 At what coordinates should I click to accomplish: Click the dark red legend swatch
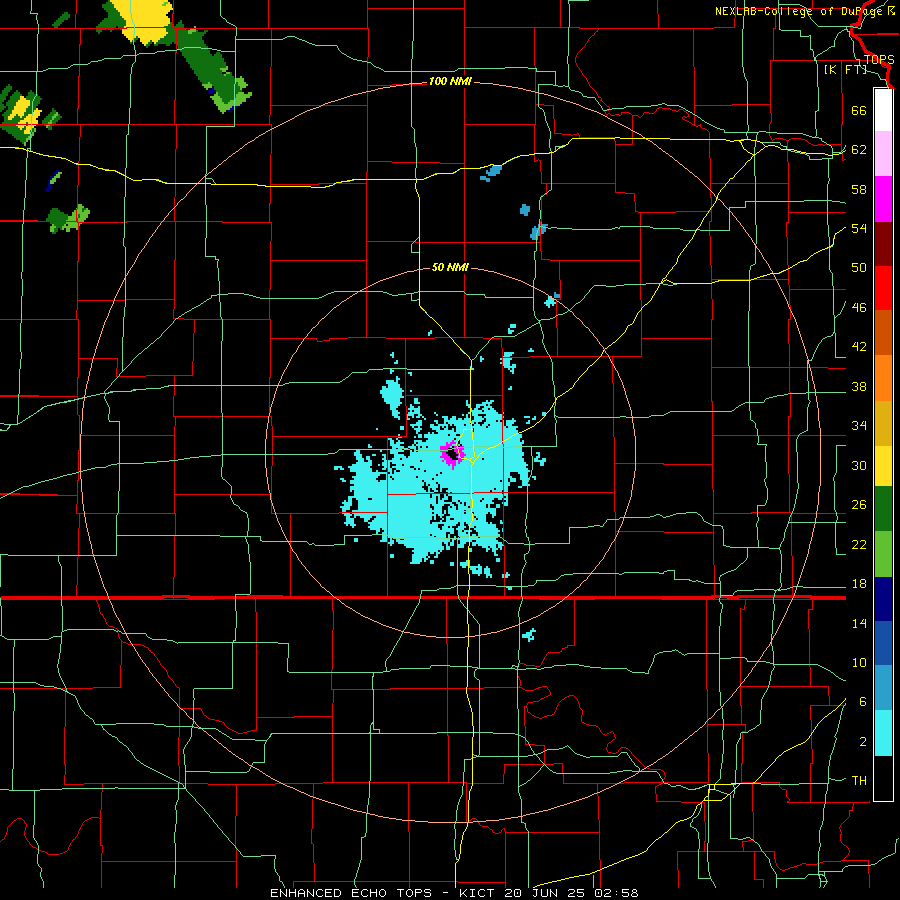[x=883, y=243]
